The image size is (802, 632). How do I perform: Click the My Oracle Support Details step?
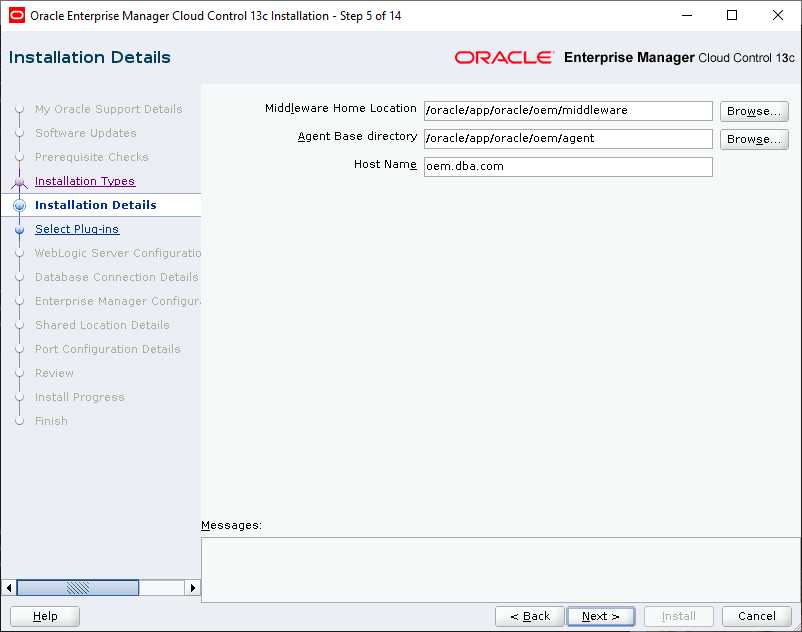(108, 109)
